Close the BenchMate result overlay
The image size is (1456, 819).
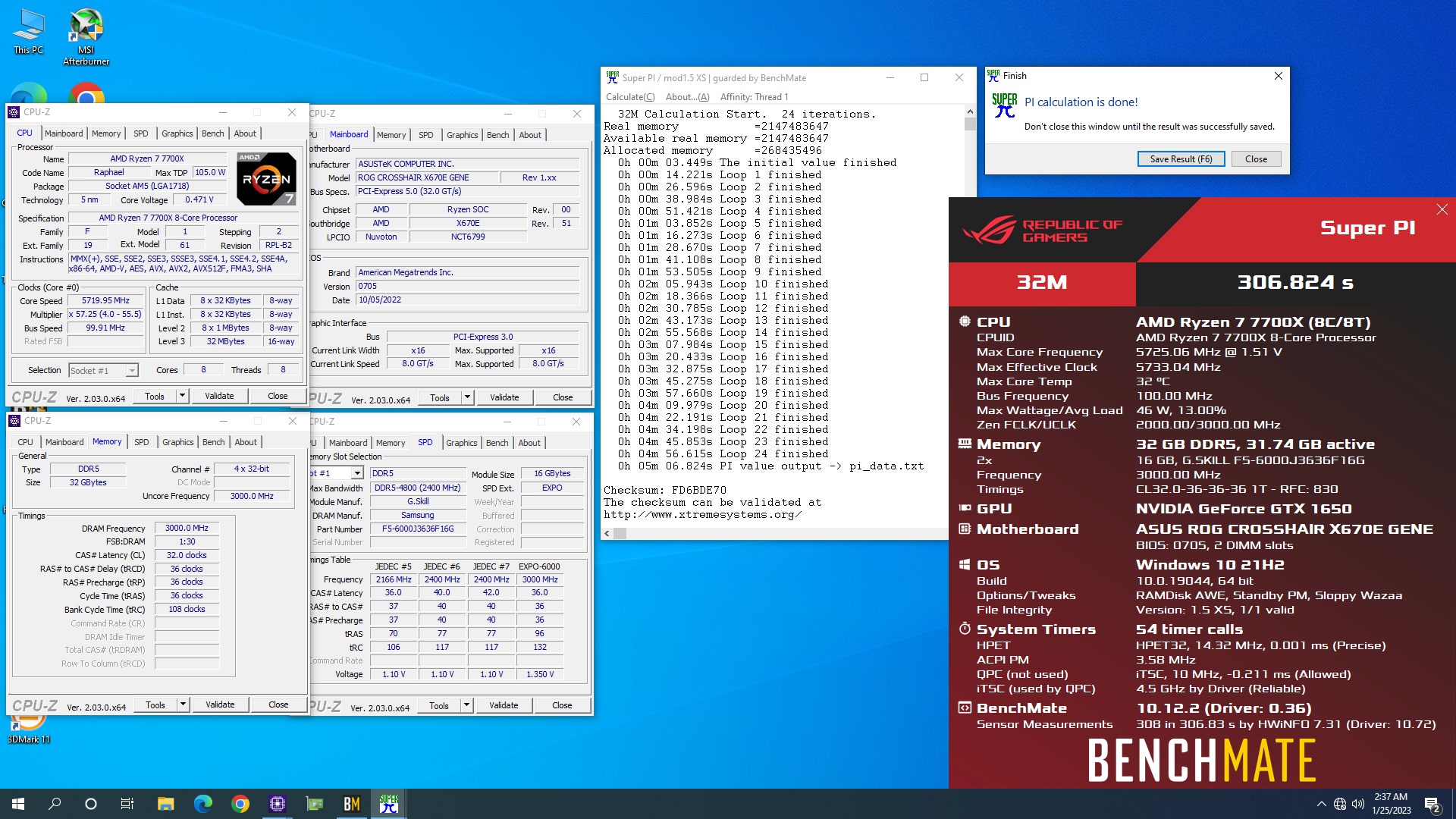(1442, 209)
